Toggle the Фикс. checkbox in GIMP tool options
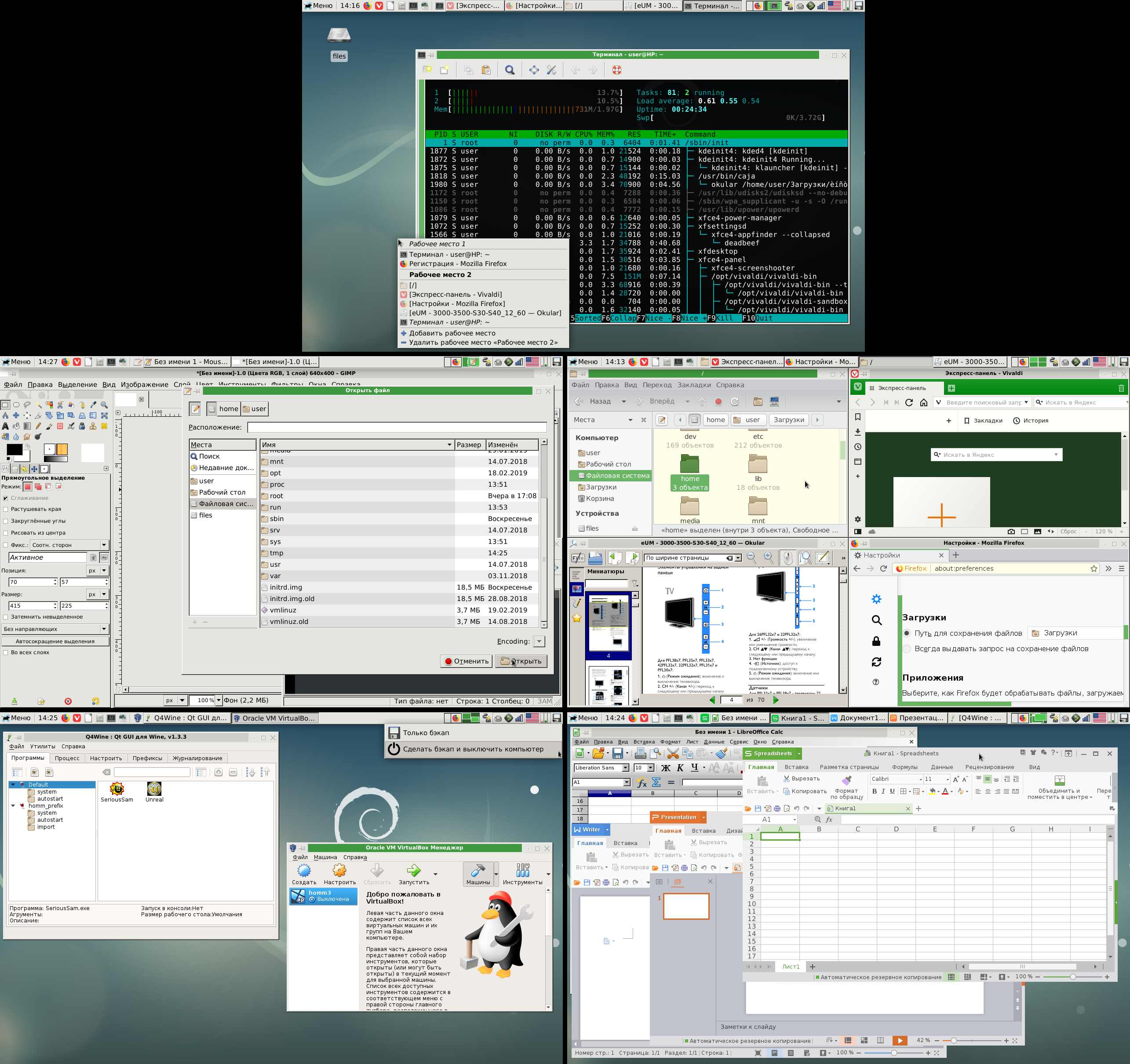1130x1064 pixels. coord(6,545)
